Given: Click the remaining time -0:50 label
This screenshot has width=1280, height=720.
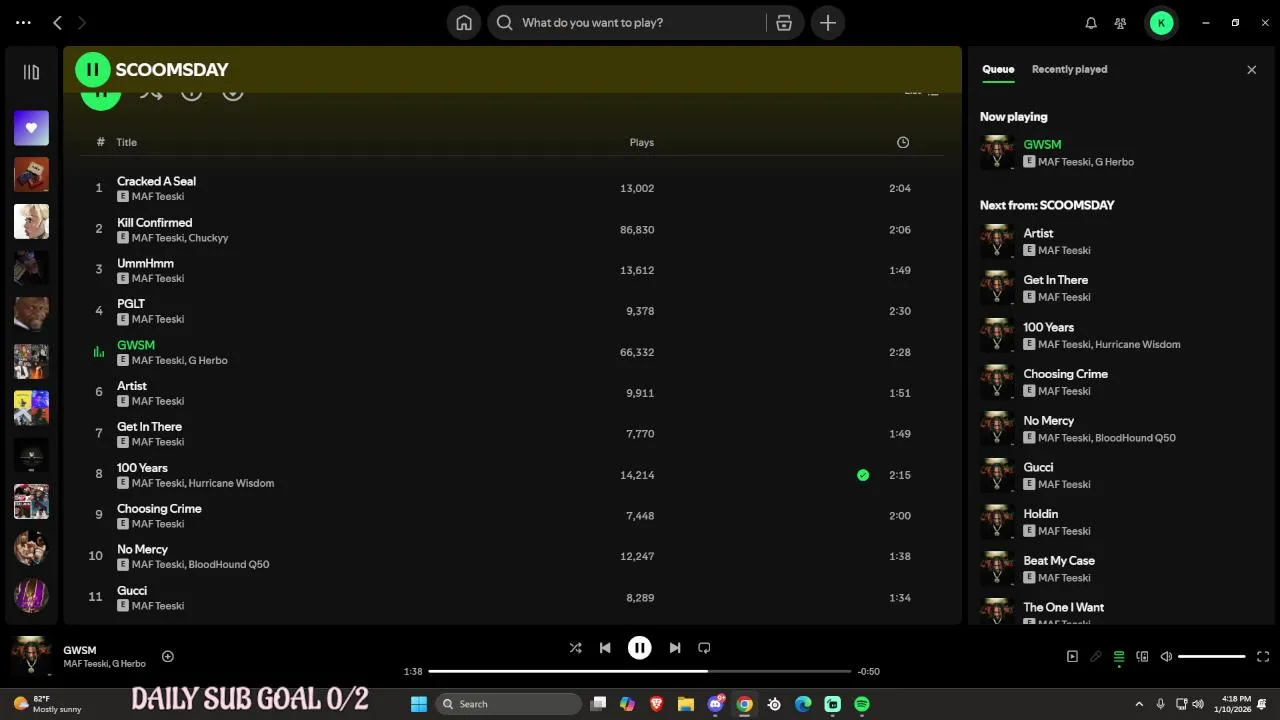Looking at the screenshot, I should coord(869,671).
